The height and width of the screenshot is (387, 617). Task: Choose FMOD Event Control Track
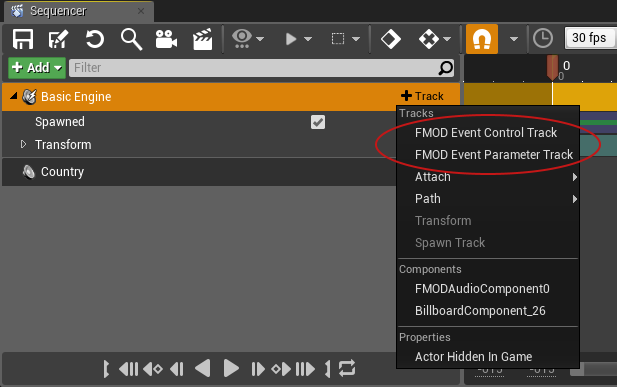(486, 133)
